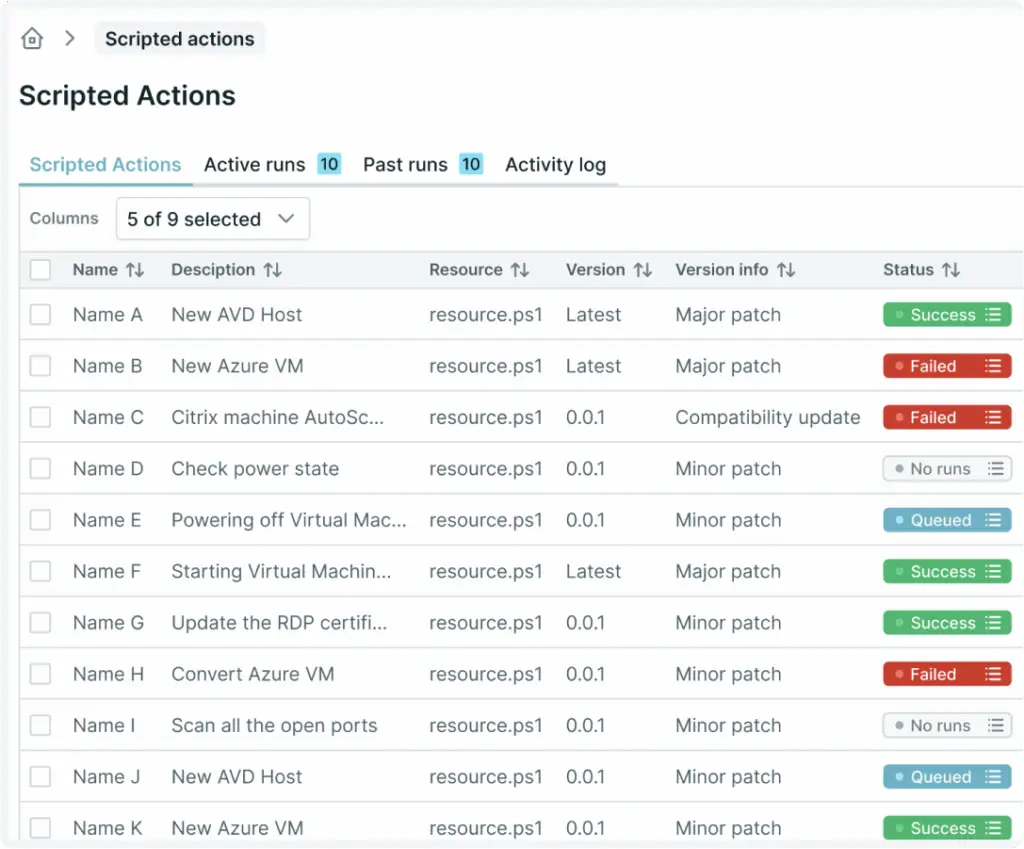Click the Scripted actions breadcrumb link
This screenshot has width=1024, height=849.
(180, 39)
